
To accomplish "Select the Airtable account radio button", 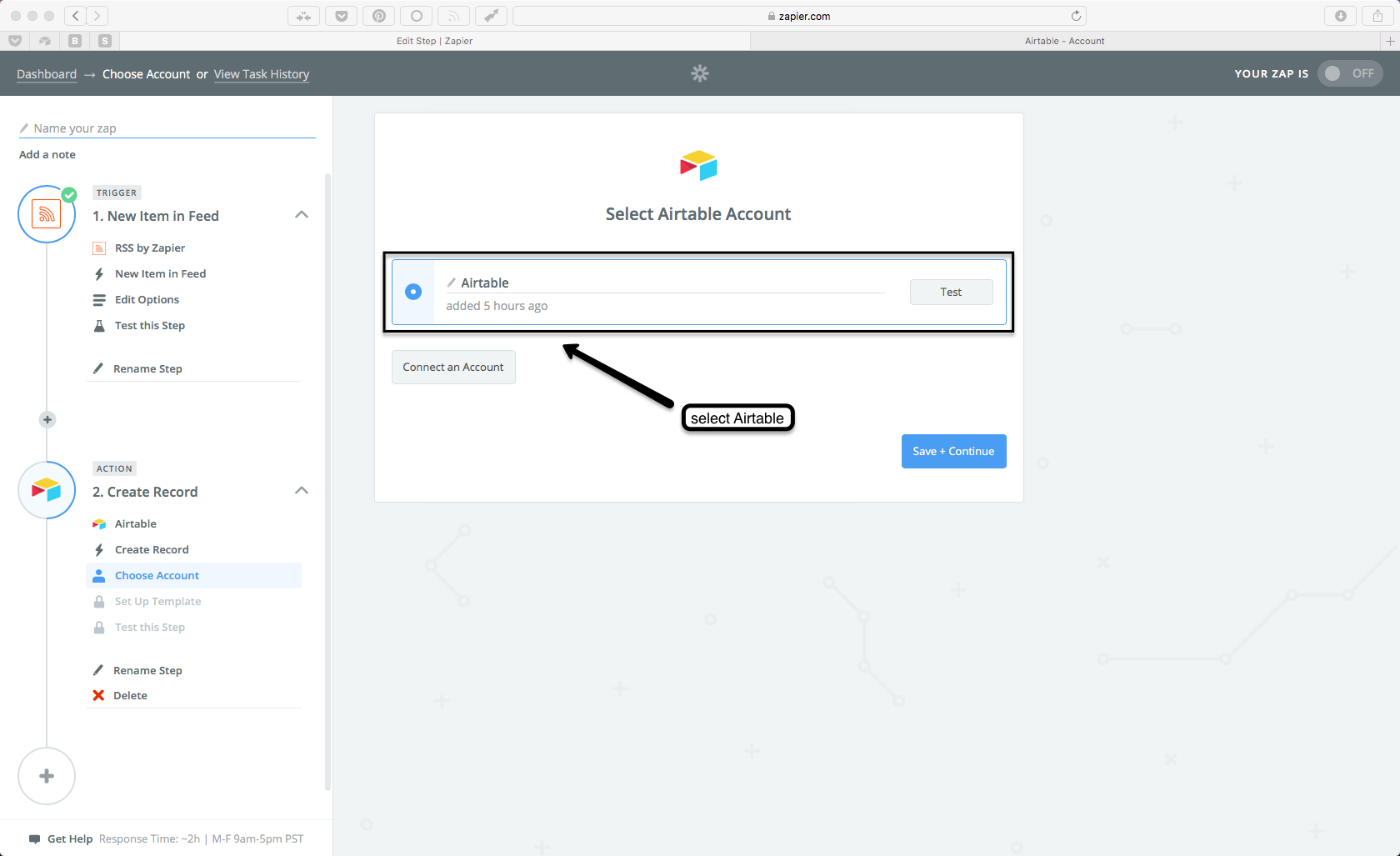I will point(413,292).
